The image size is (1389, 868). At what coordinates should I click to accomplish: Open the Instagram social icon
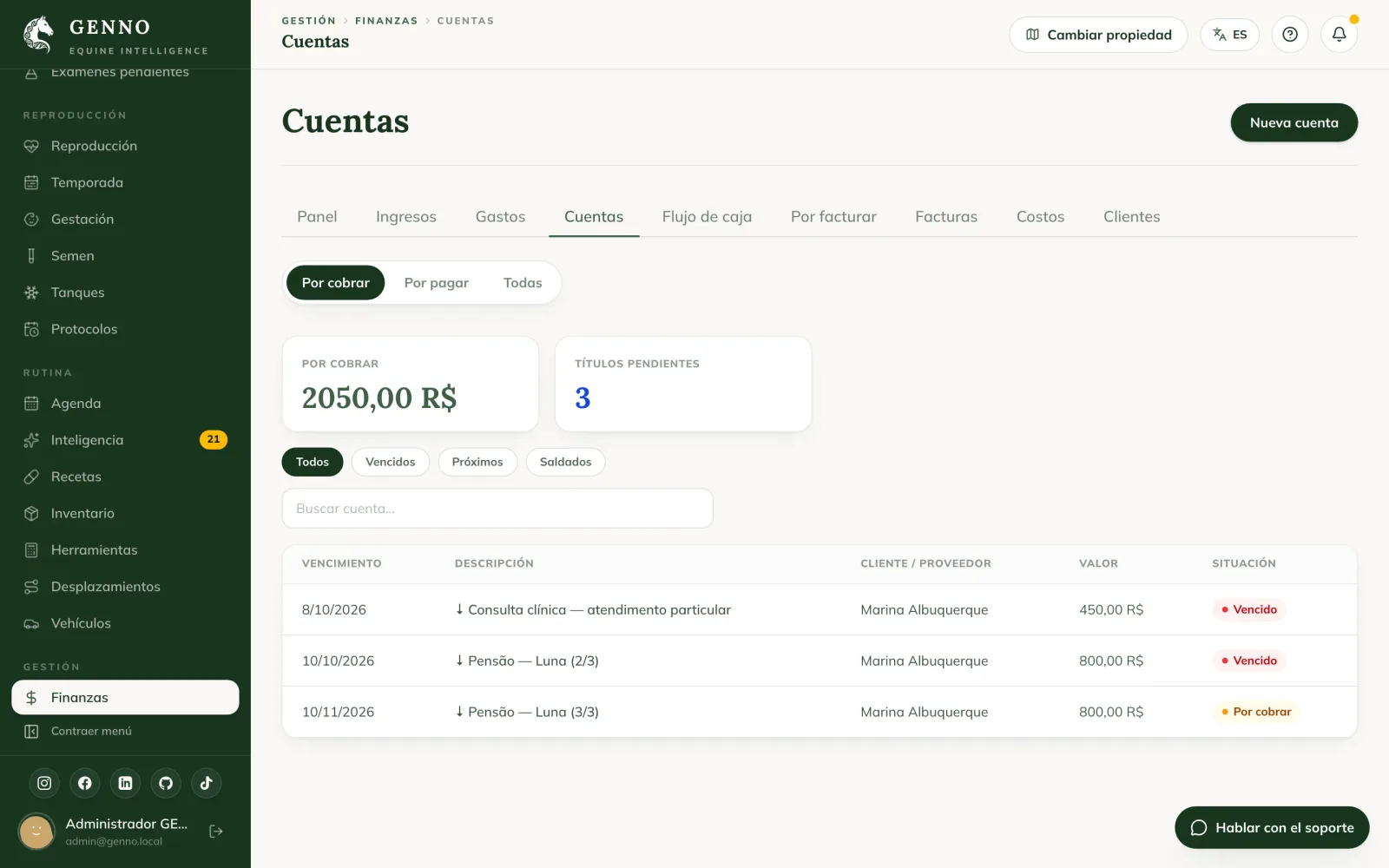44,783
